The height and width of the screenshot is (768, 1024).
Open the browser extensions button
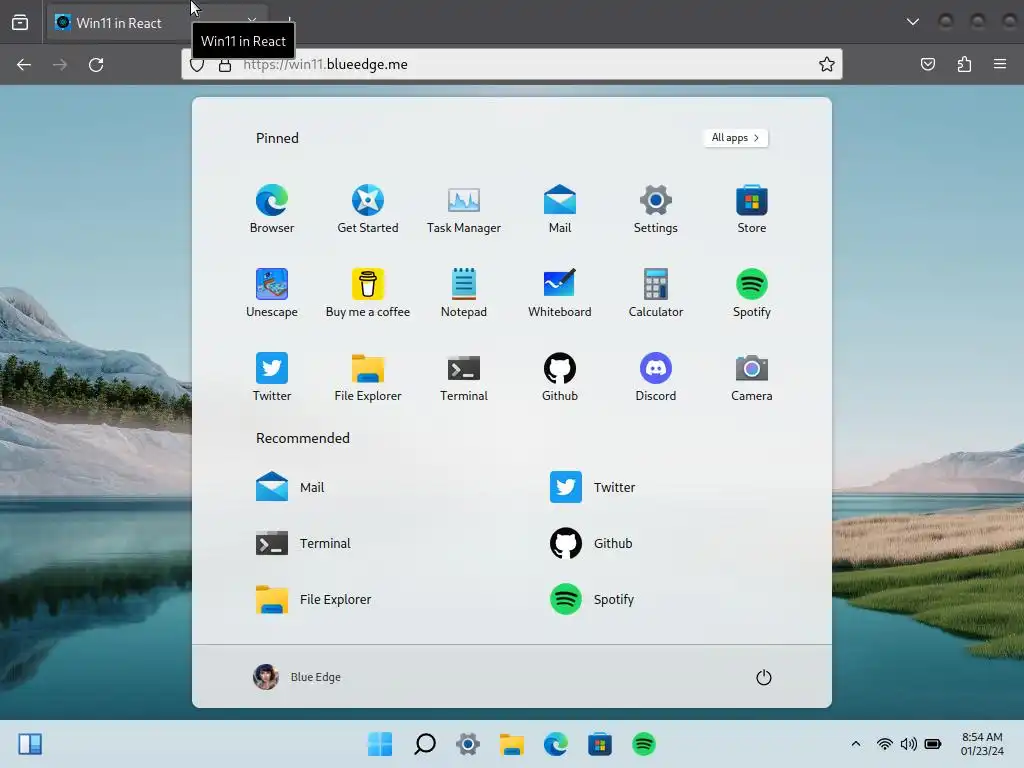click(x=964, y=64)
